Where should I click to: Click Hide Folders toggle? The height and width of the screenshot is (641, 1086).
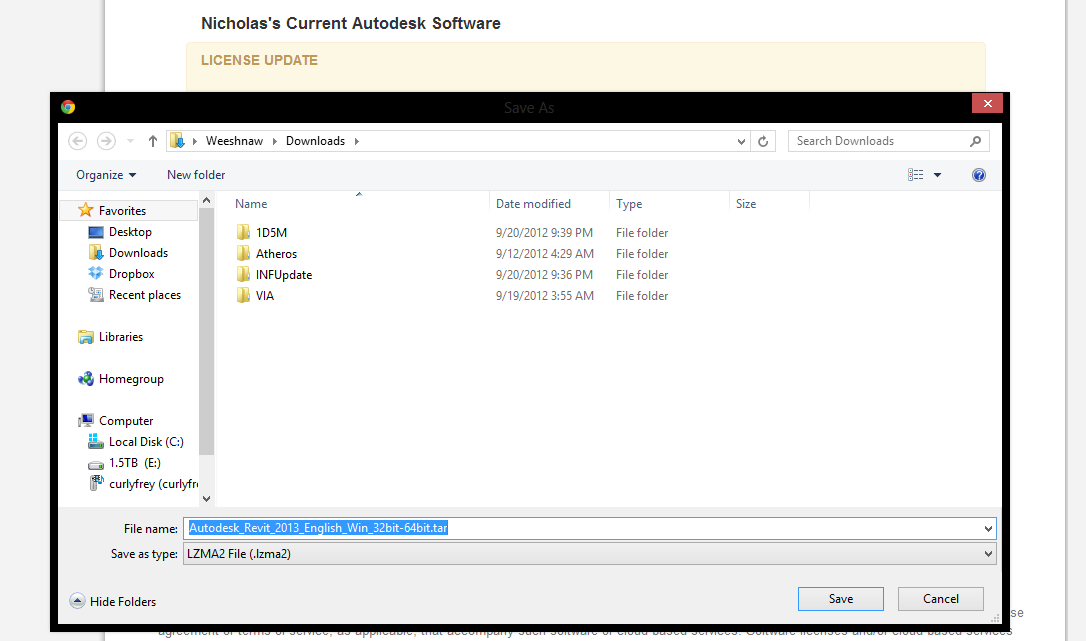[113, 602]
